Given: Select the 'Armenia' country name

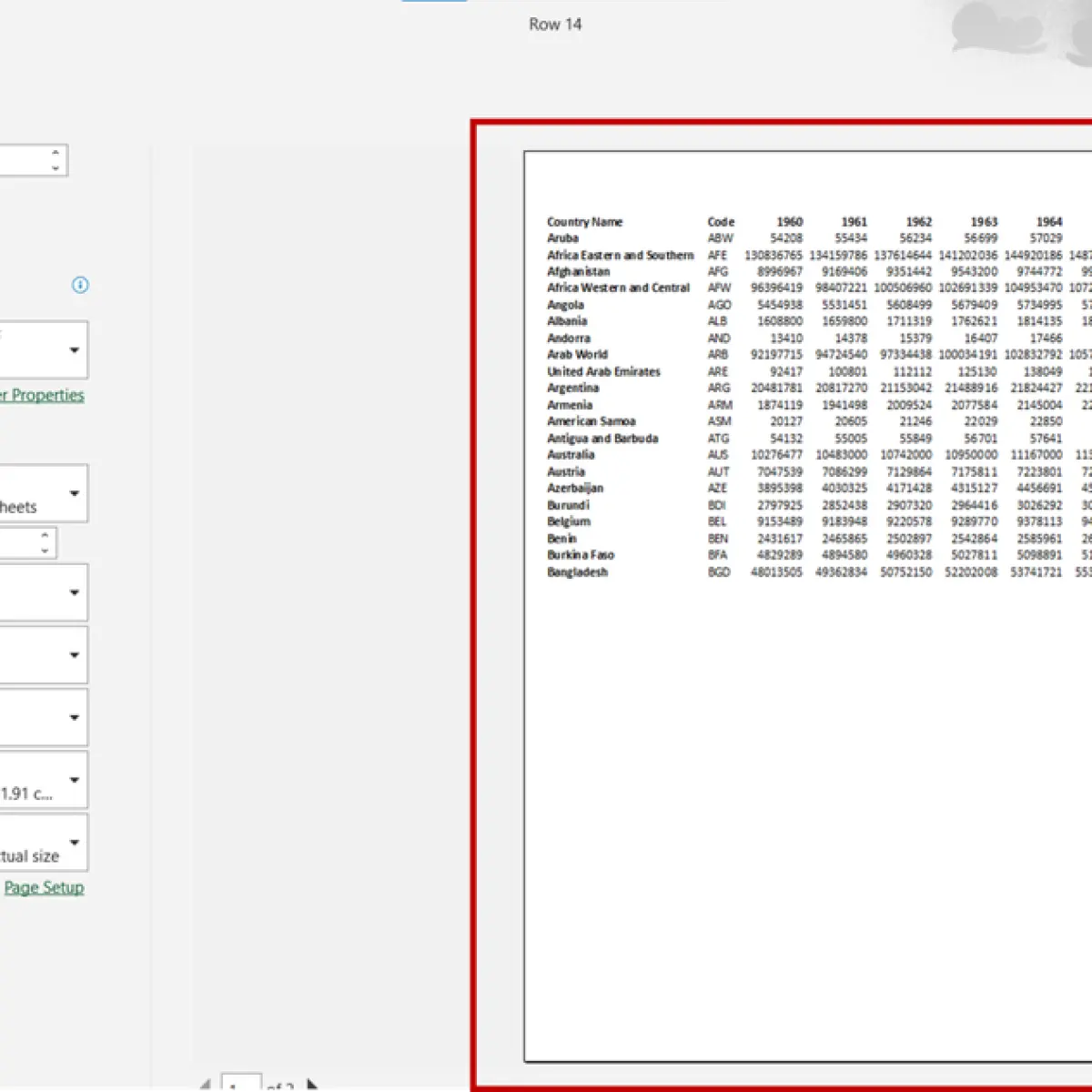Looking at the screenshot, I should point(569,405).
